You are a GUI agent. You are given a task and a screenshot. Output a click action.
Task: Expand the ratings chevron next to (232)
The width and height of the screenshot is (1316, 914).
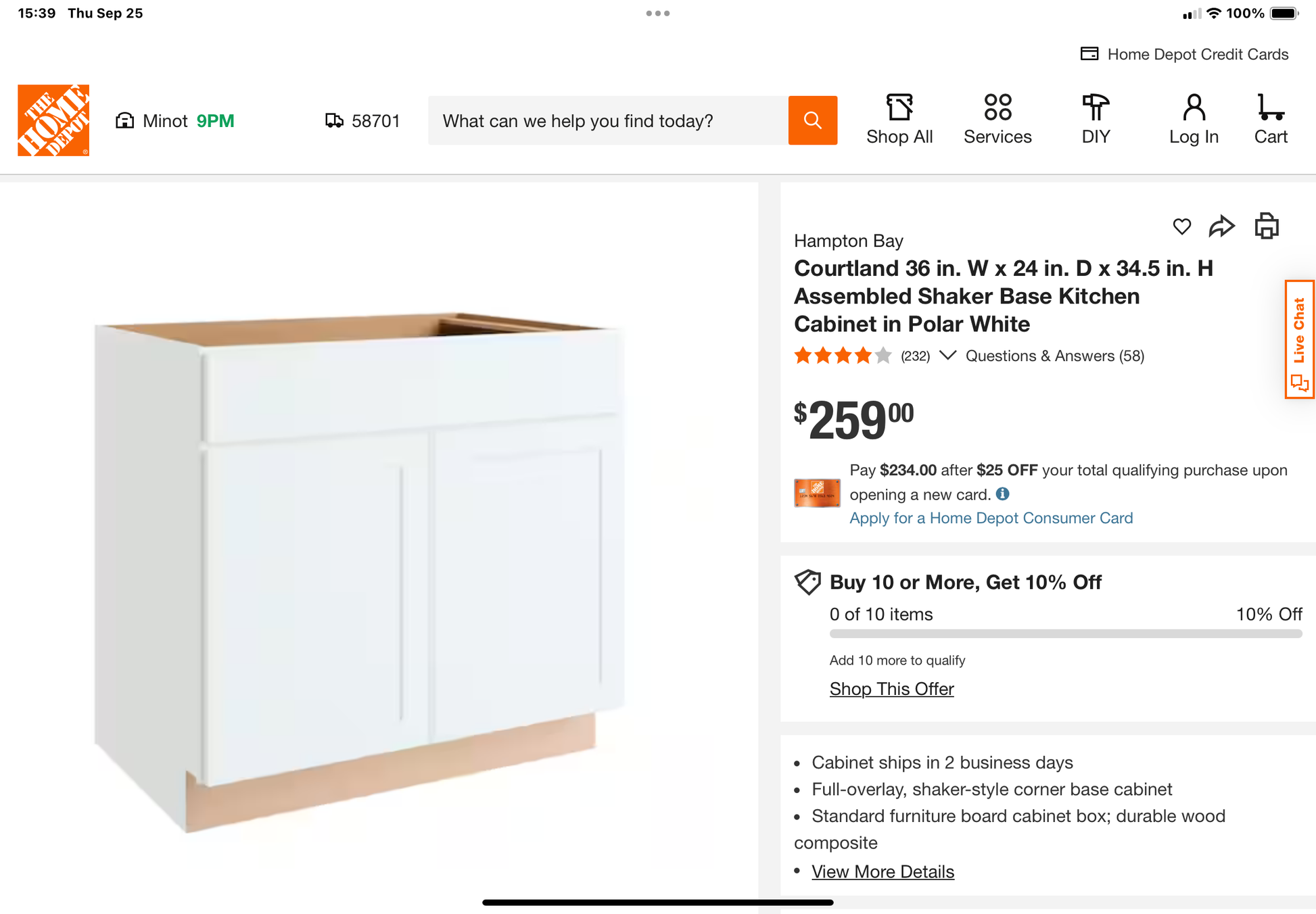coord(947,356)
